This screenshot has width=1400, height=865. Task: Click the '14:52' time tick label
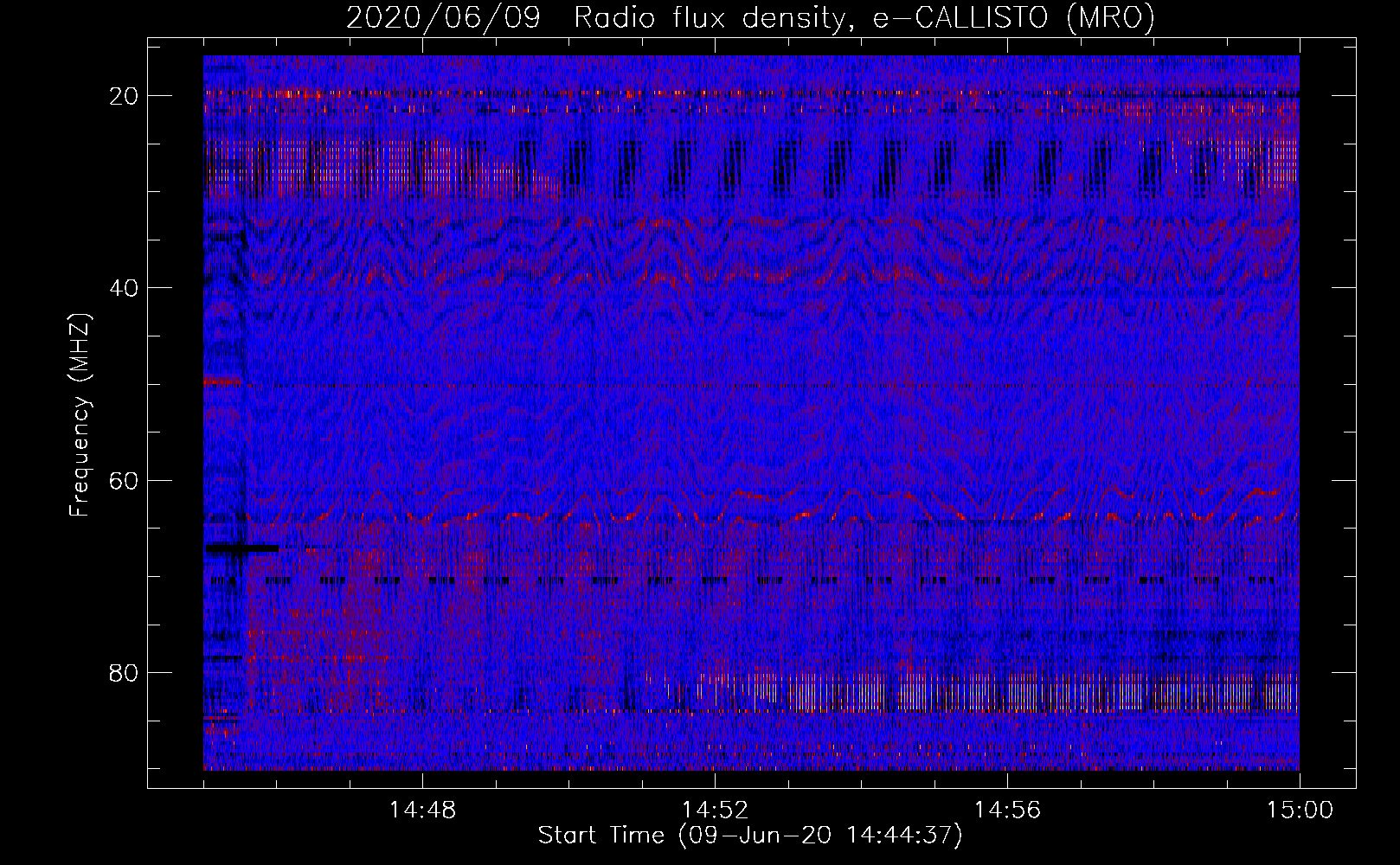coord(715,811)
